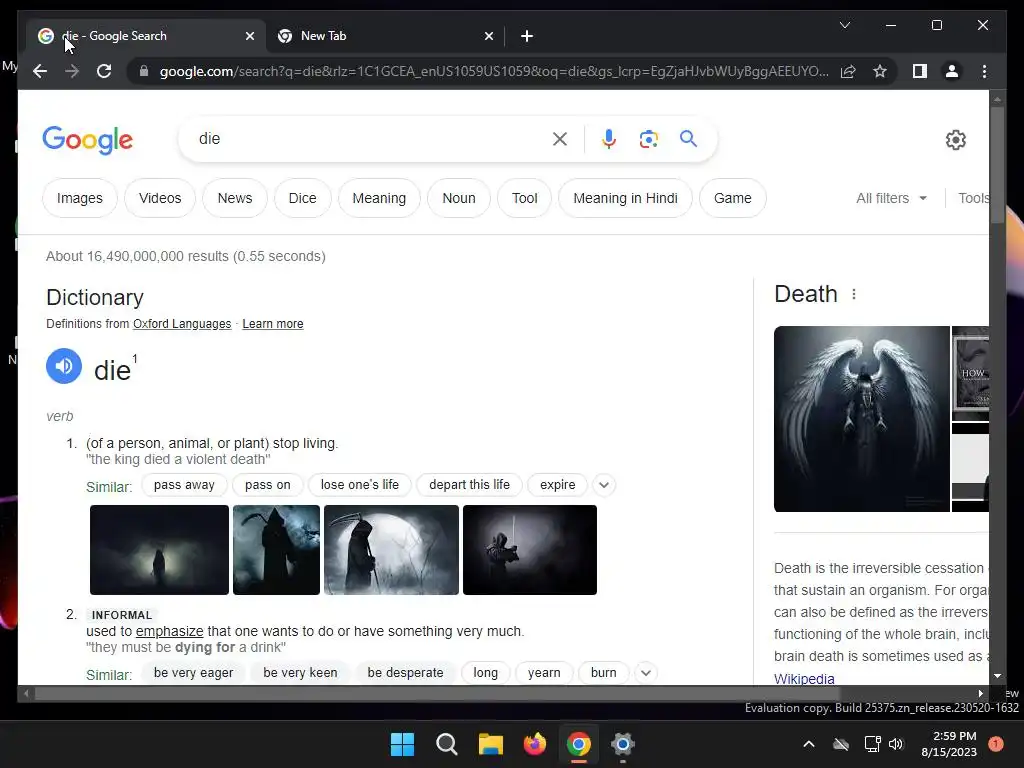Open Chrome's three-dot menu

tap(984, 71)
